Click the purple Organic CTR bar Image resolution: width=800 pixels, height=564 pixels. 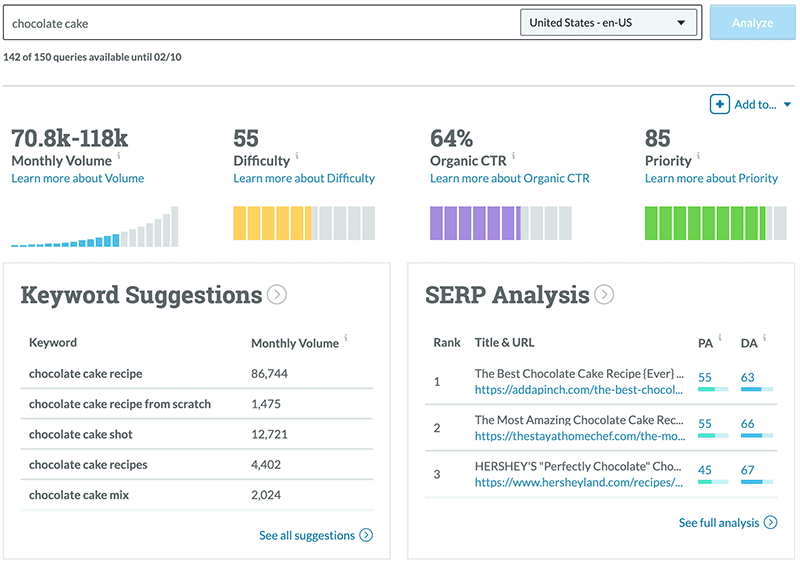tap(501, 223)
